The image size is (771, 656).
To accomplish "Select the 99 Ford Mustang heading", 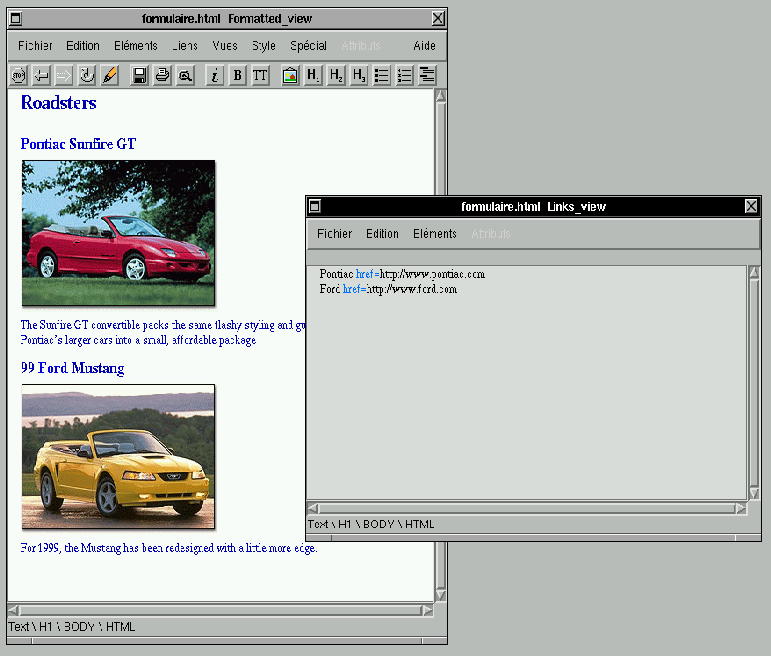I will point(72,368).
